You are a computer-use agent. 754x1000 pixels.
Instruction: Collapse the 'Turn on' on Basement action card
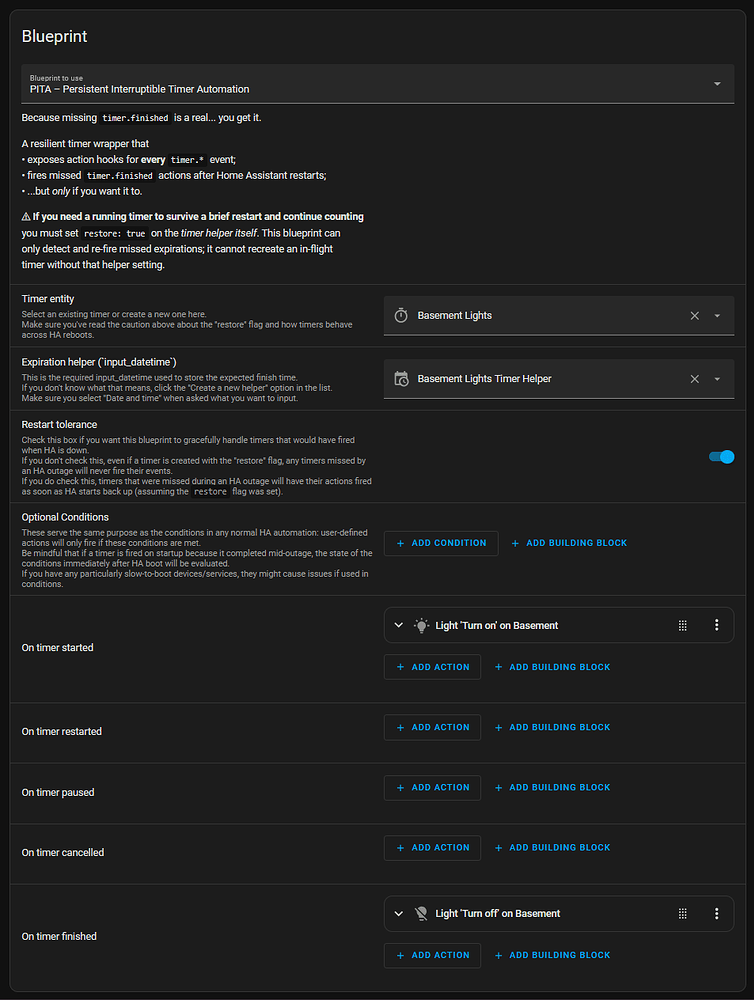[x=398, y=625]
